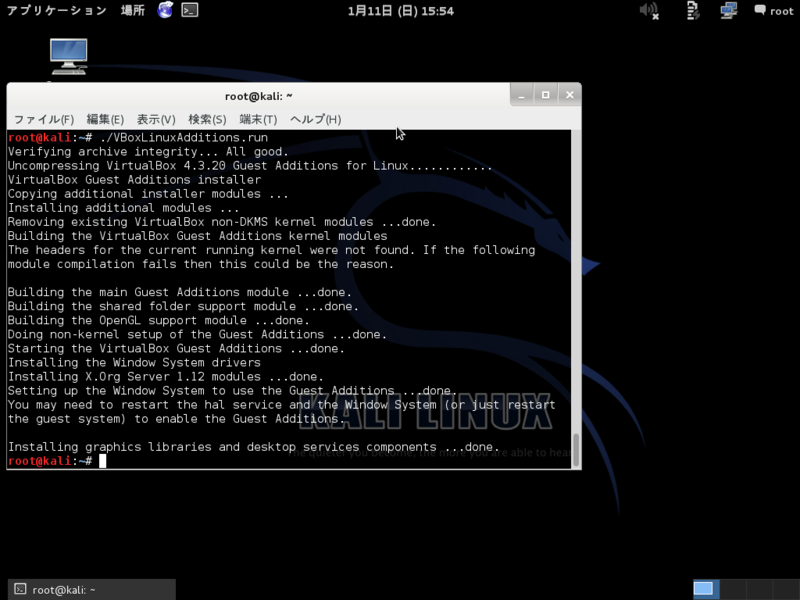Screen dimensions: 800x600
Task: Open the ファイル(F) menu
Action: pyautogui.click(x=44, y=119)
